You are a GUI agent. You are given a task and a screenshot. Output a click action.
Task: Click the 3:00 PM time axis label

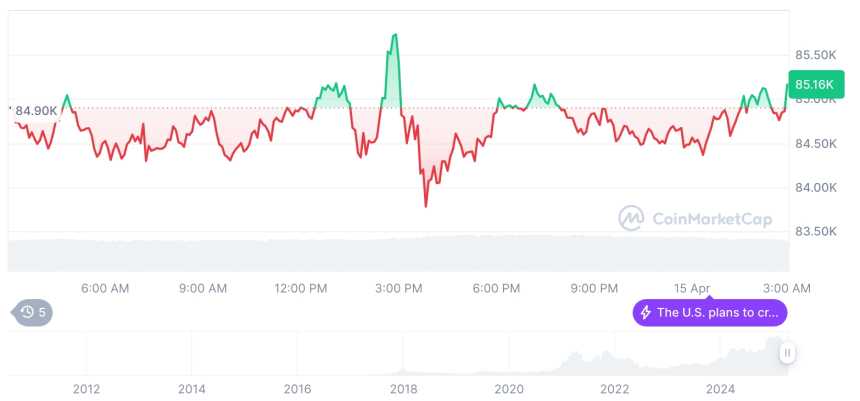coord(399,288)
